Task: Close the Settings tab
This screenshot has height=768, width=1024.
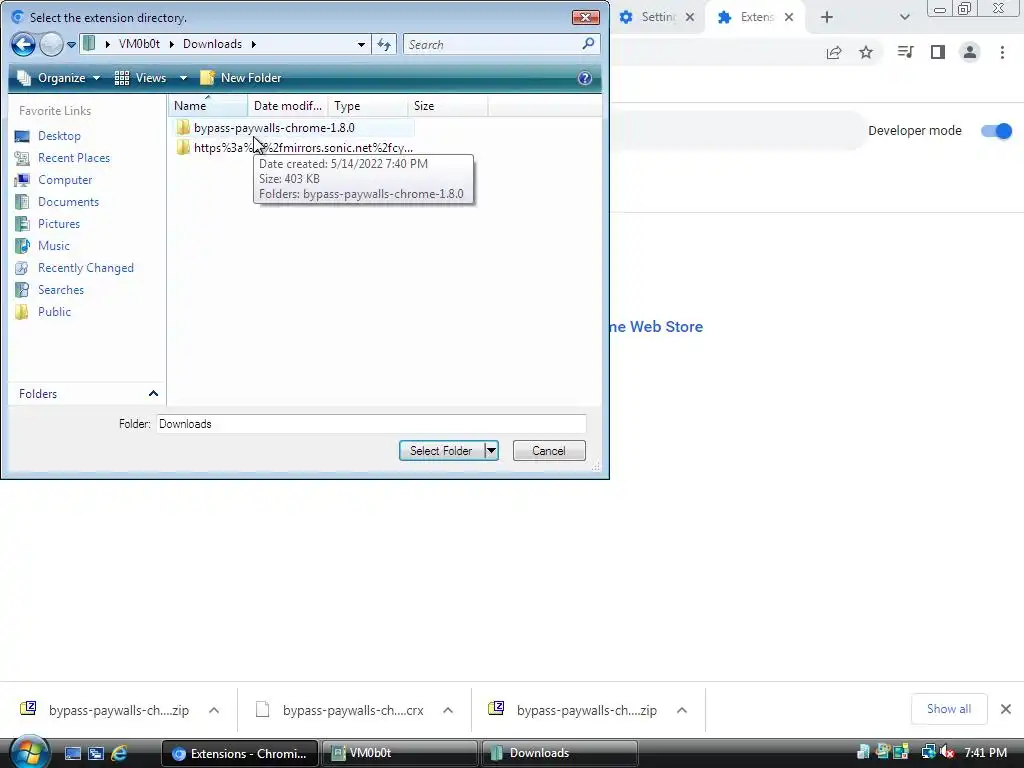Action: [x=690, y=17]
